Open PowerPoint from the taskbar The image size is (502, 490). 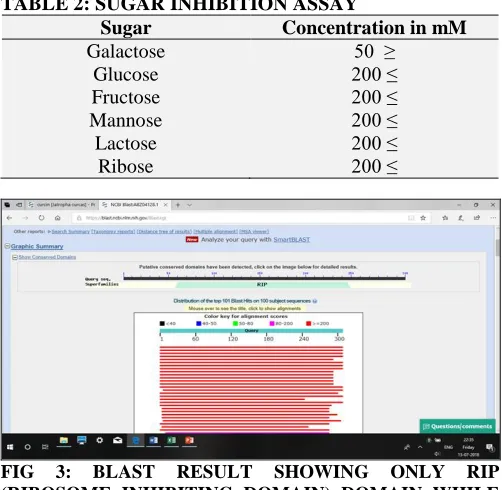[x=189, y=441]
